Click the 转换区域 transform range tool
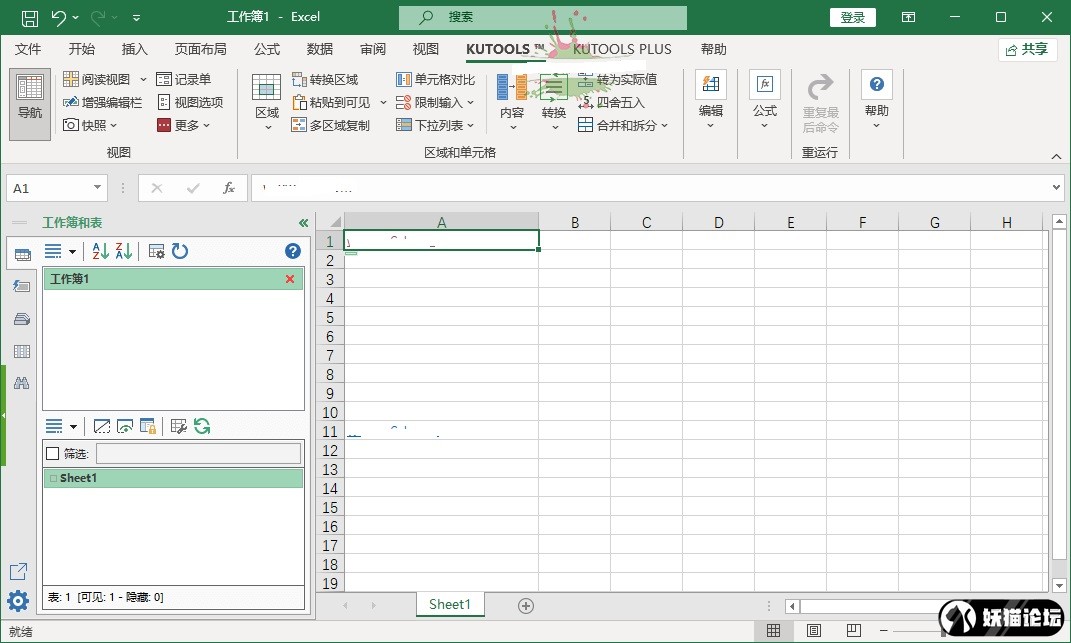The height and width of the screenshot is (643, 1071). (325, 80)
